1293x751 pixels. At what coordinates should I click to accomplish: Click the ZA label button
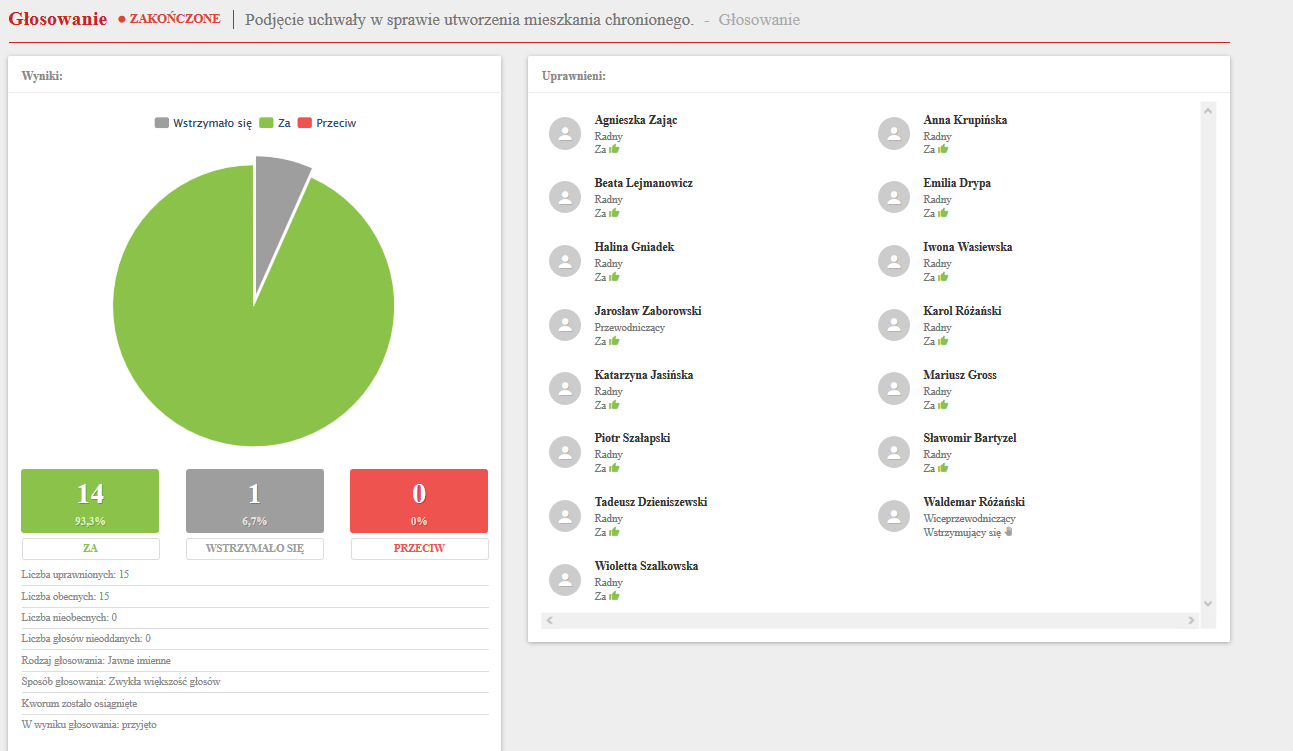point(90,549)
